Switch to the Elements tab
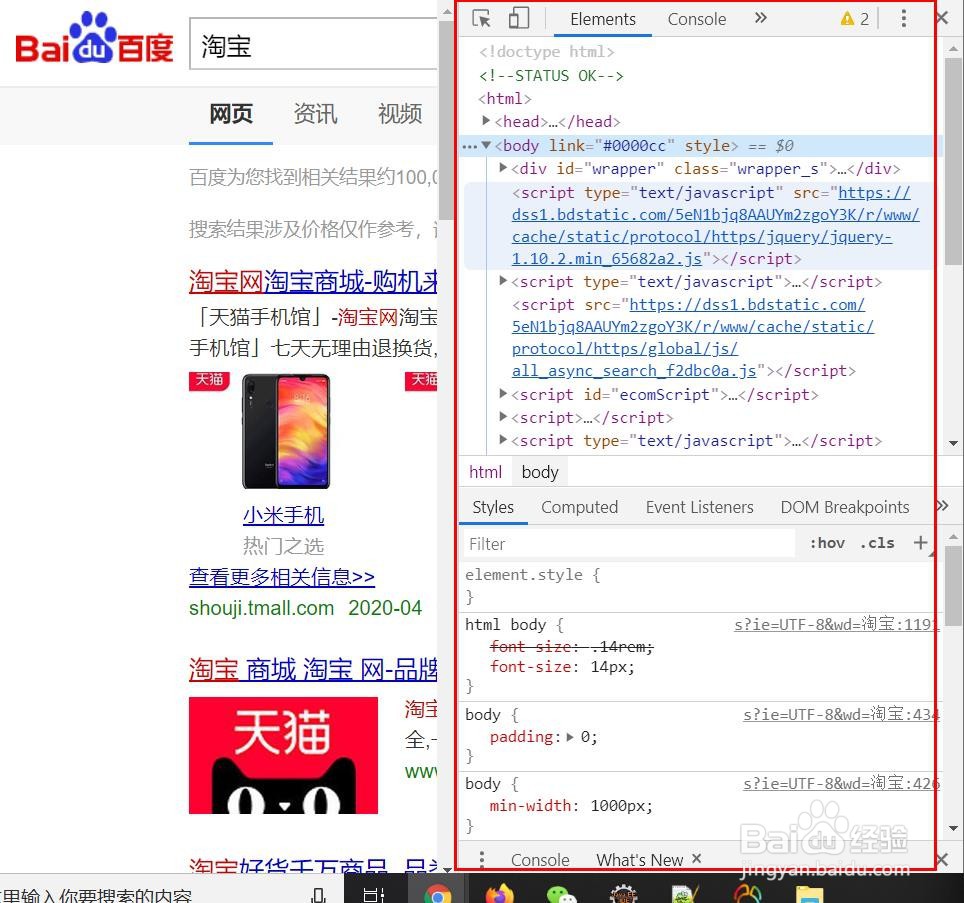This screenshot has width=964, height=903. click(x=602, y=19)
